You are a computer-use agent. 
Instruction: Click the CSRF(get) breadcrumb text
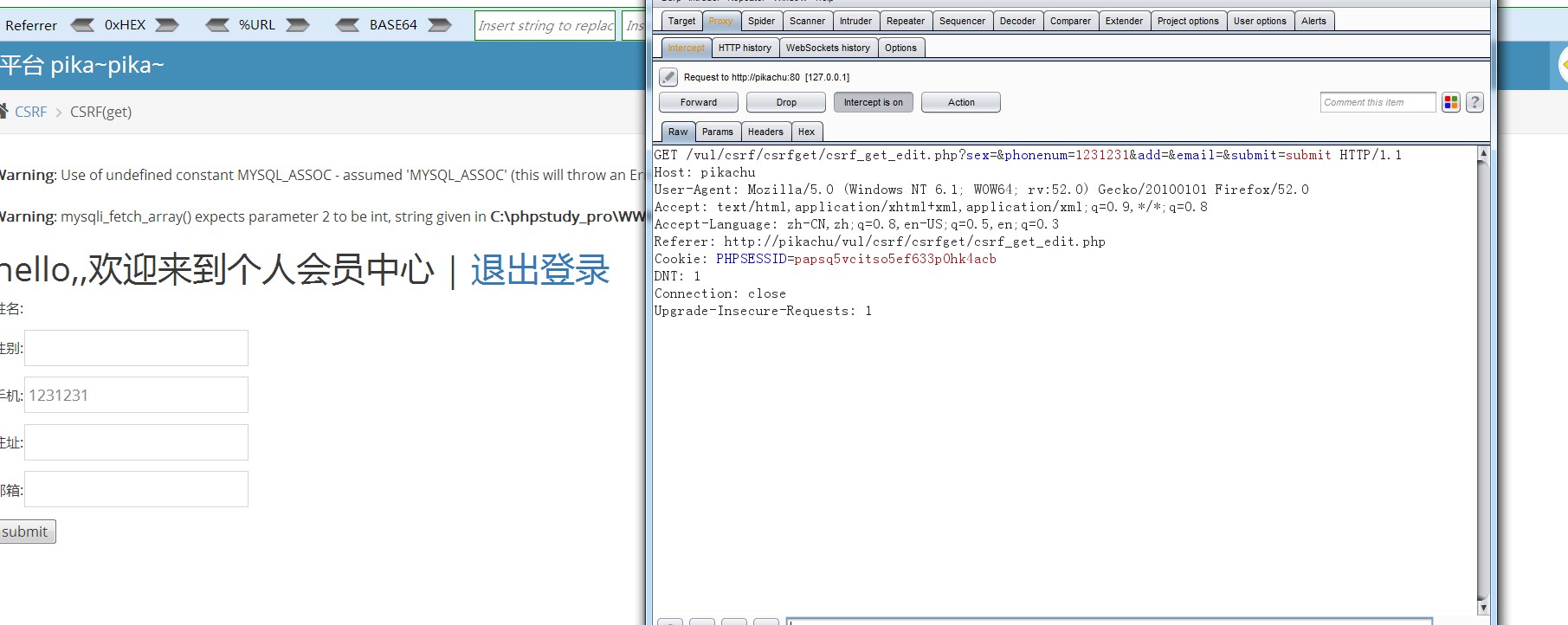[100, 112]
